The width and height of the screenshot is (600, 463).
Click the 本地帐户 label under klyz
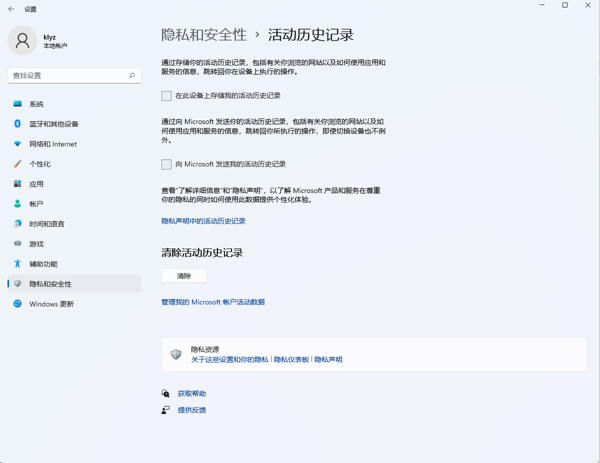[55, 46]
